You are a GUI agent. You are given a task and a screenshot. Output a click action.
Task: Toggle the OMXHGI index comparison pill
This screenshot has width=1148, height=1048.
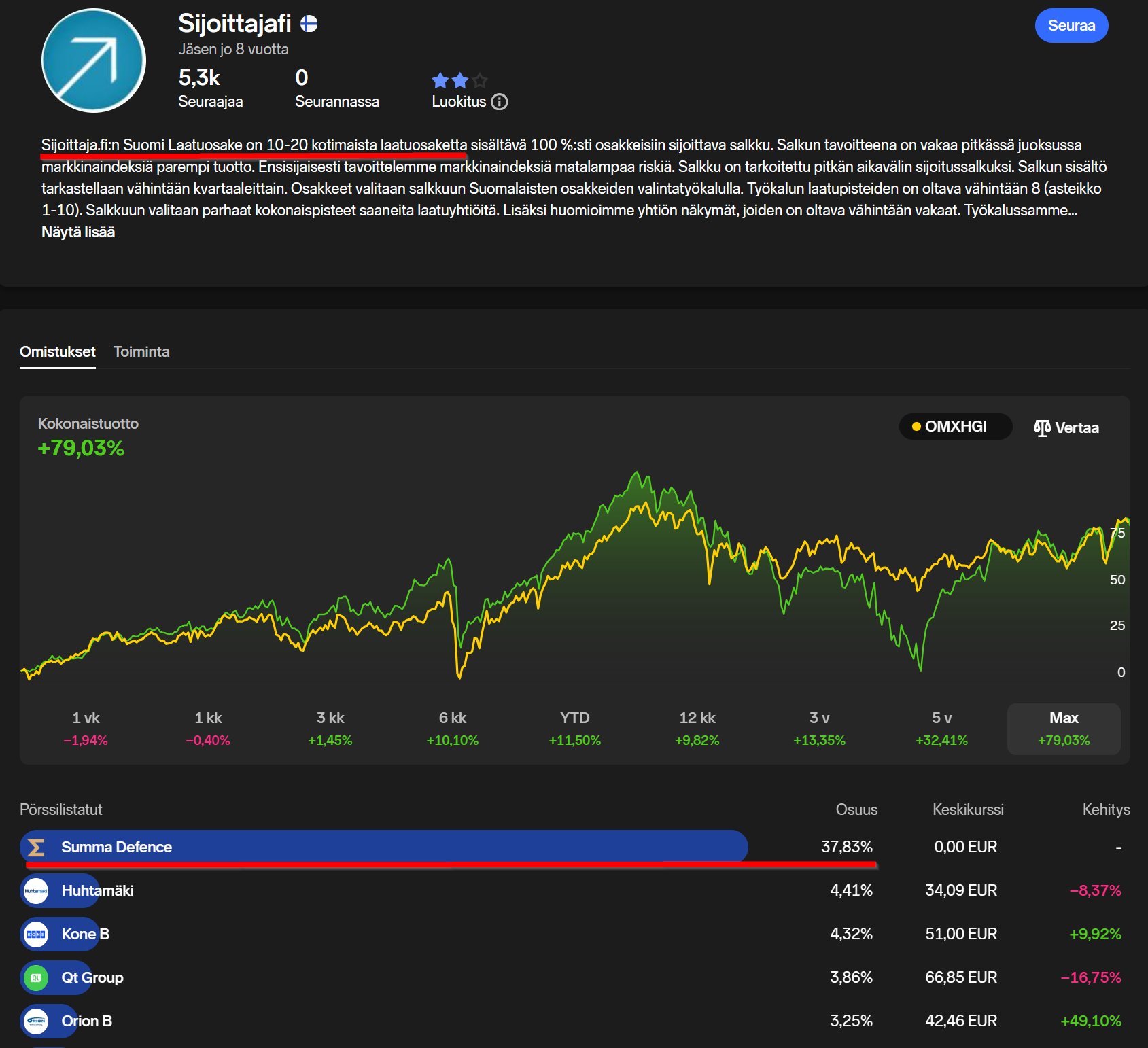pos(955,427)
